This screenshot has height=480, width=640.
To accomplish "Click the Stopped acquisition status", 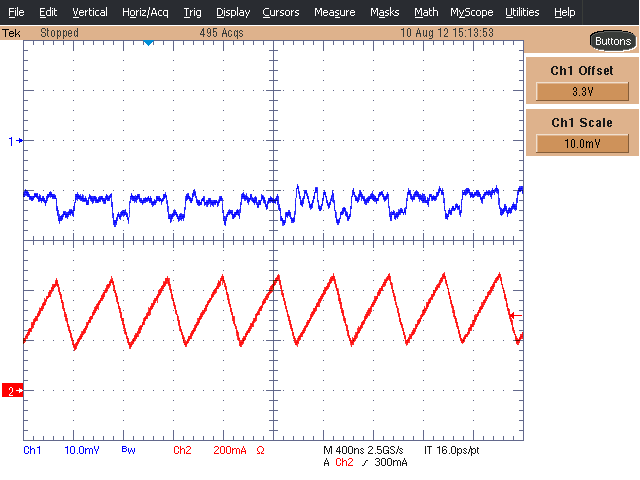I will coord(59,33).
